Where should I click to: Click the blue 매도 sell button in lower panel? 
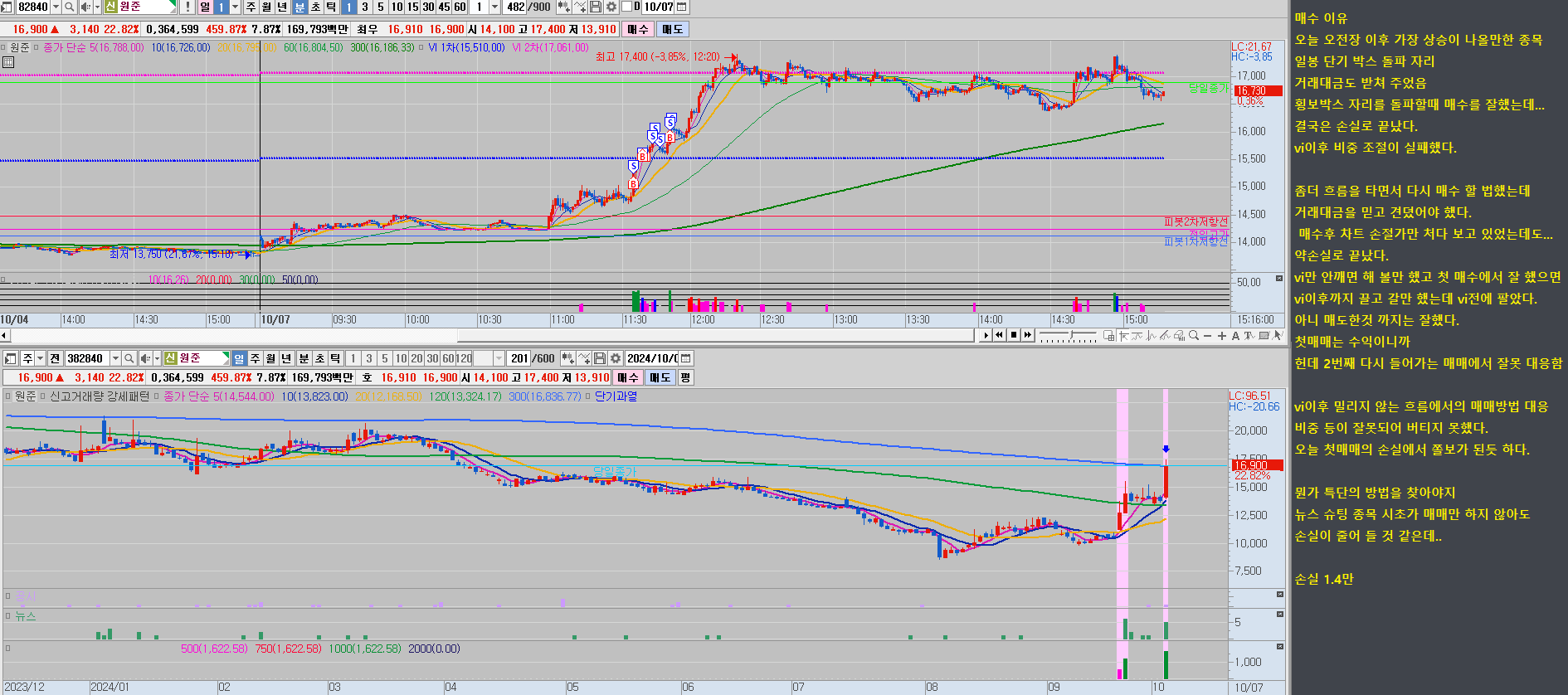pos(660,377)
